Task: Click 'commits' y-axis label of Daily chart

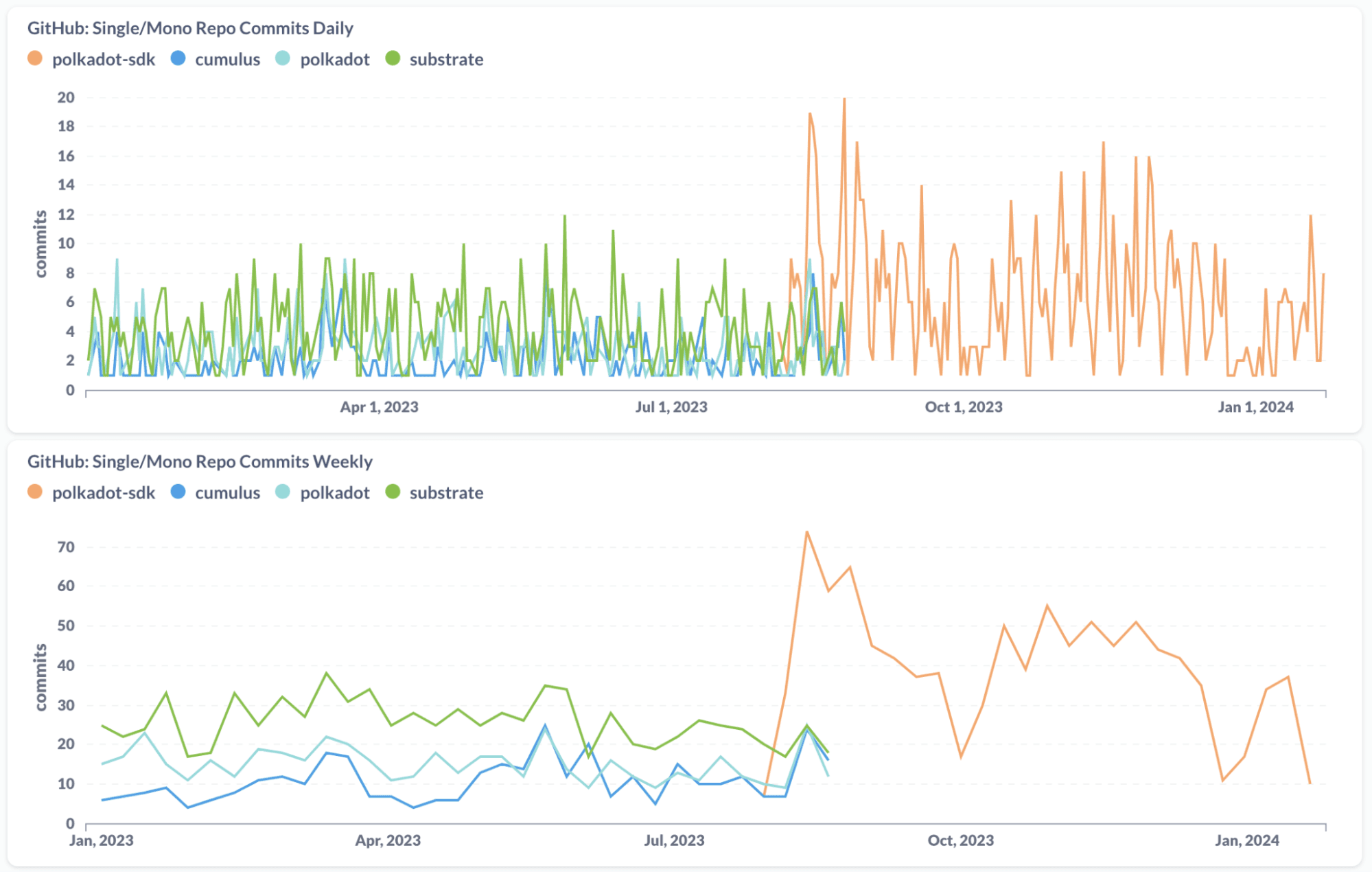Action: click(41, 244)
